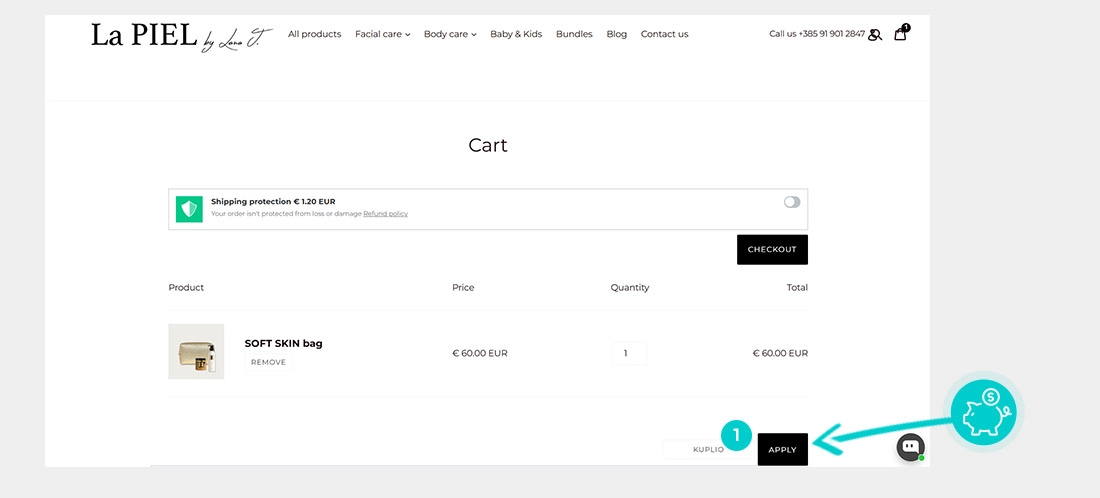The image size is (1100, 498).
Task: Click the Total column header
Action: click(797, 288)
